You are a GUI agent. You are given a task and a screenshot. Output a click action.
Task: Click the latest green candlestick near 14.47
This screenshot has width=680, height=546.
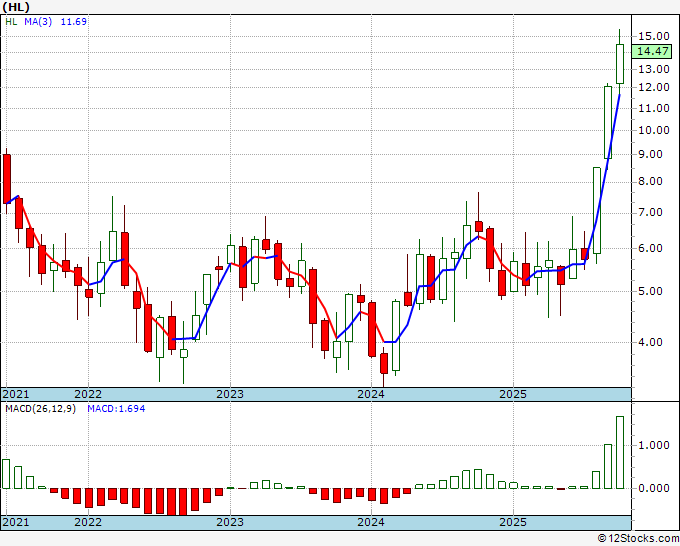point(620,64)
